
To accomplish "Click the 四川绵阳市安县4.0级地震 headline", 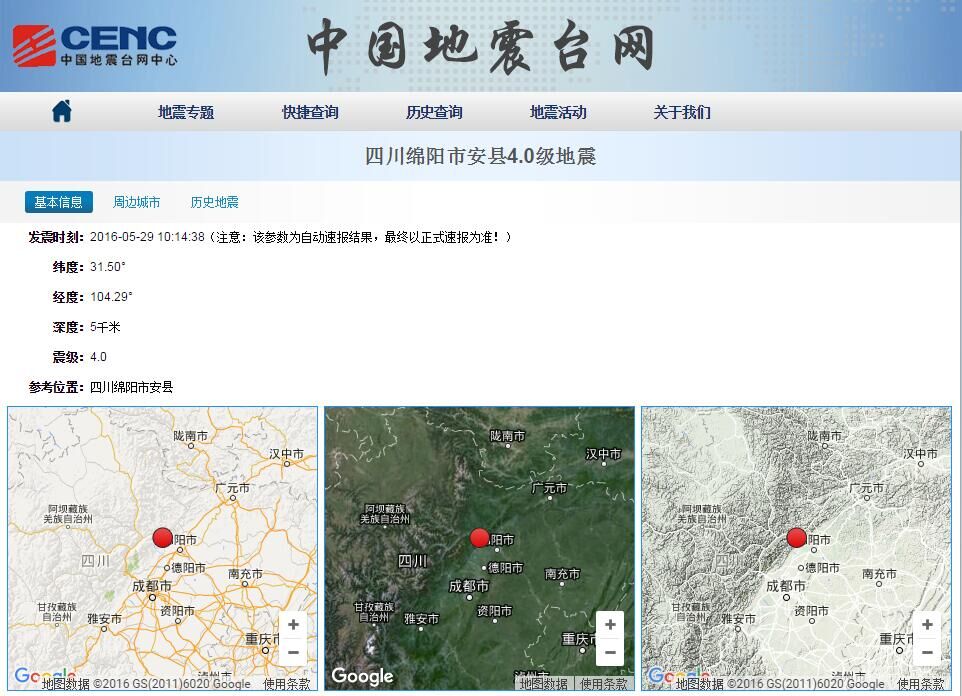I will click(480, 156).
